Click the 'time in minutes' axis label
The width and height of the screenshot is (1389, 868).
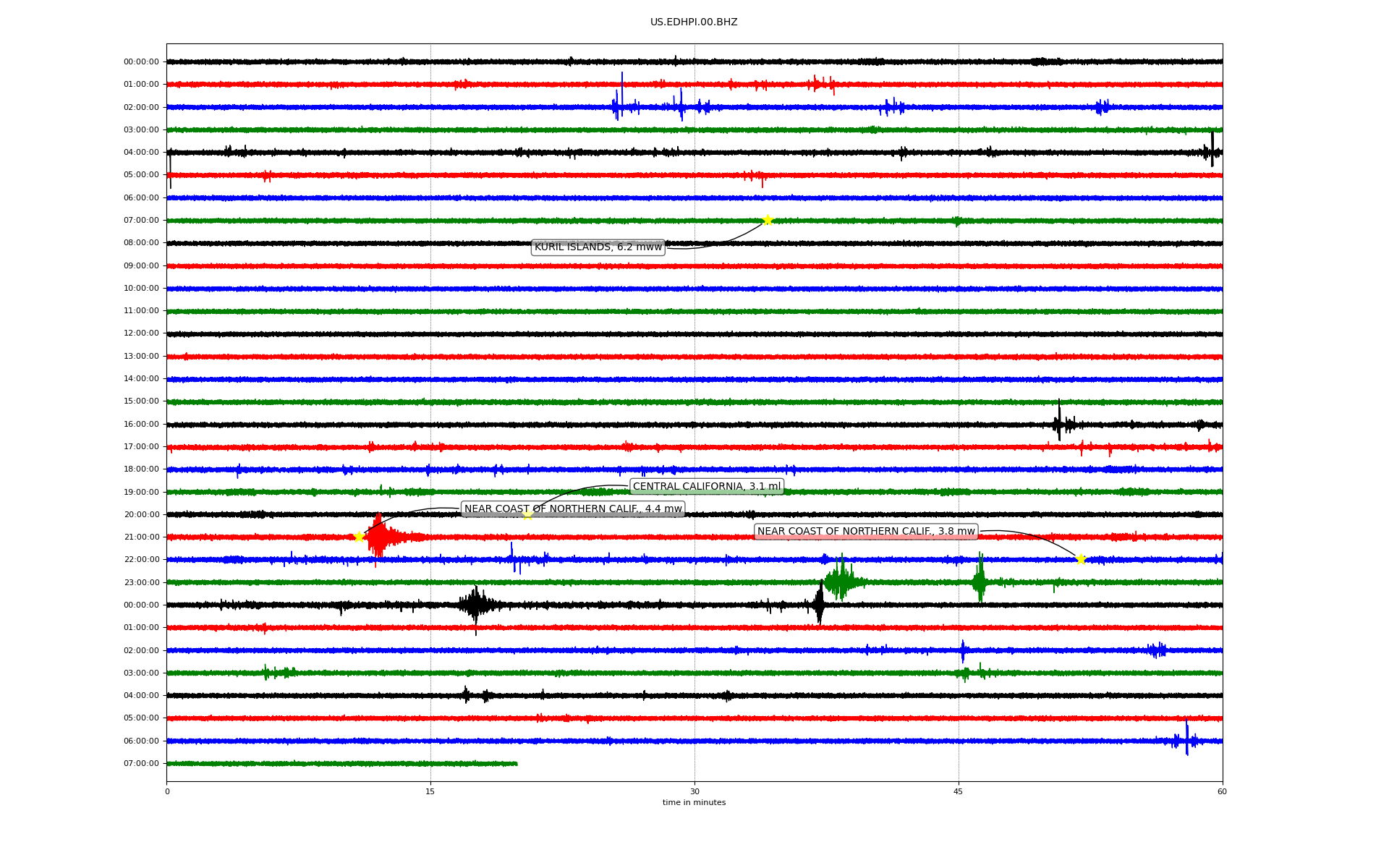pos(694,802)
